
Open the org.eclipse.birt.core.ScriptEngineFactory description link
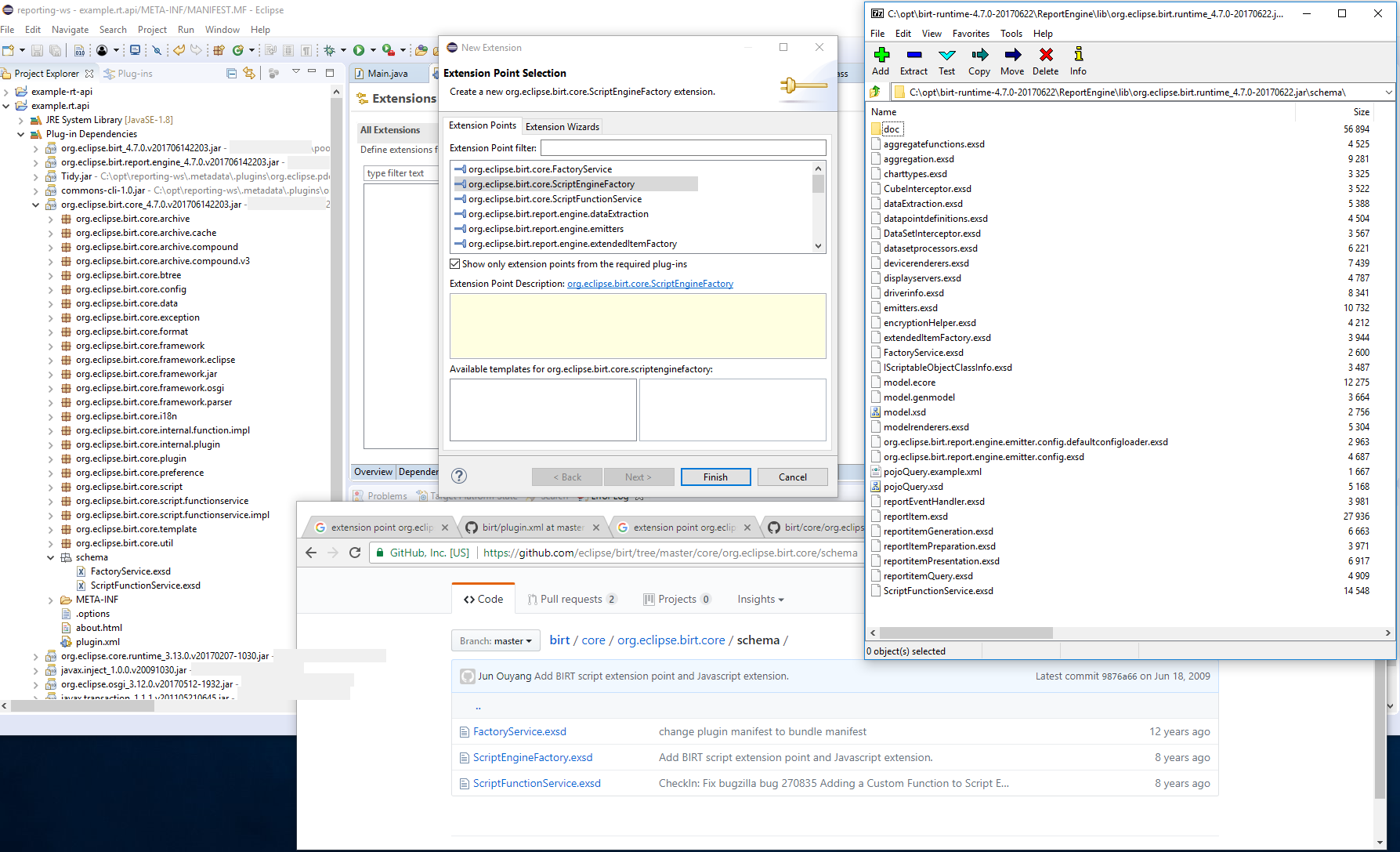point(650,284)
